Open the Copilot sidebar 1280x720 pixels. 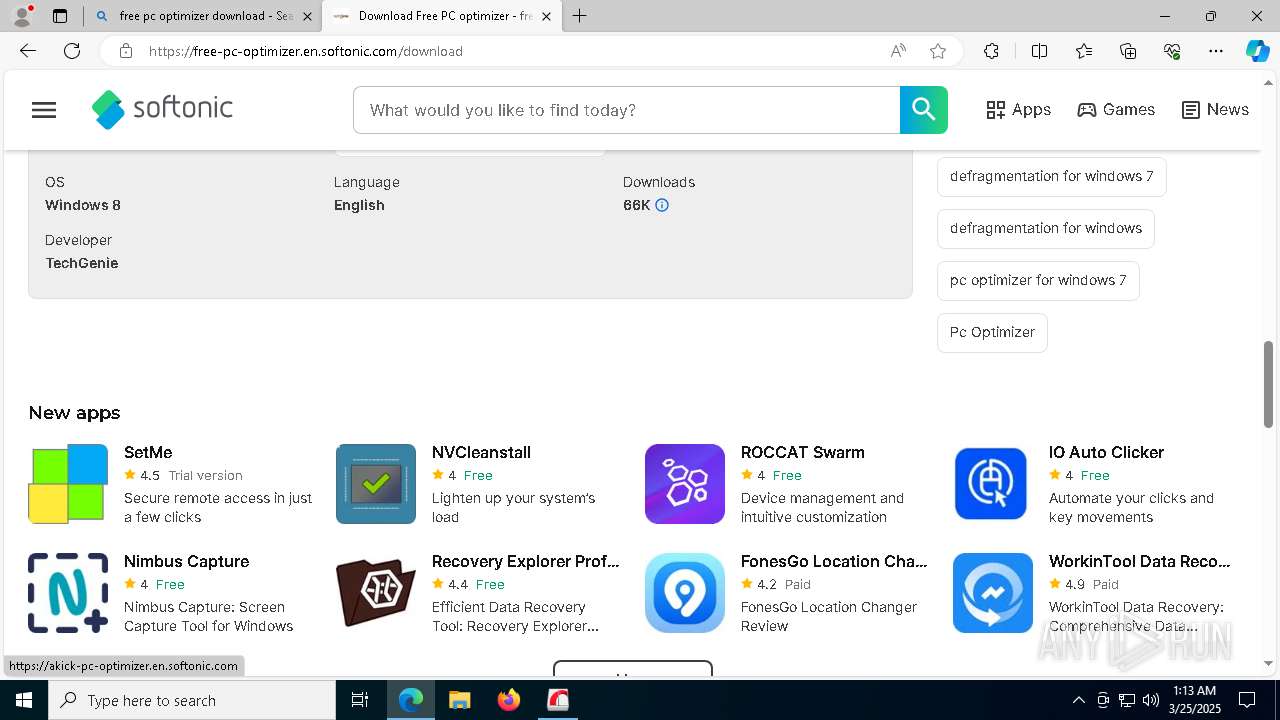tap(1257, 51)
